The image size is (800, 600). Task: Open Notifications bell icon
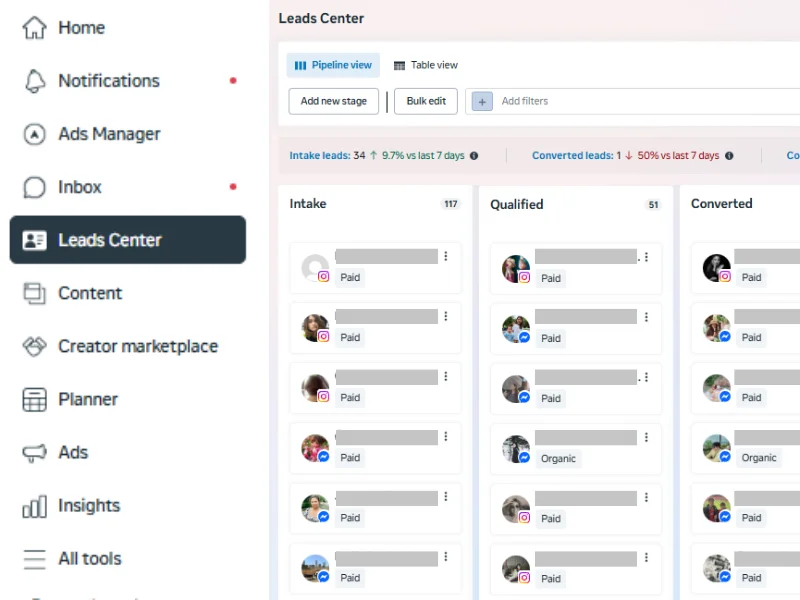[x=34, y=81]
